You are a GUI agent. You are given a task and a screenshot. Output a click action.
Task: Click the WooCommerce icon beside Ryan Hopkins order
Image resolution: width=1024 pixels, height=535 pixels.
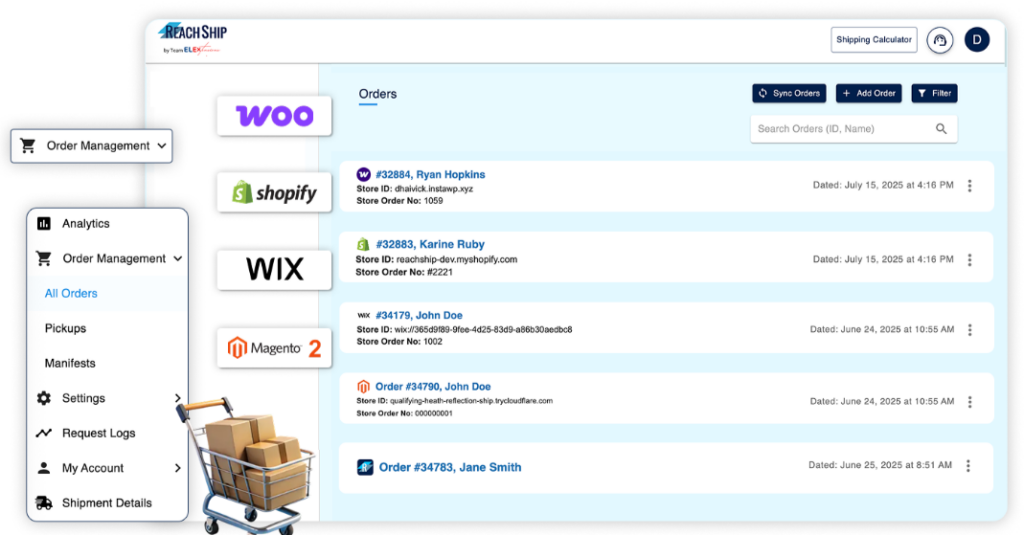[x=364, y=174]
